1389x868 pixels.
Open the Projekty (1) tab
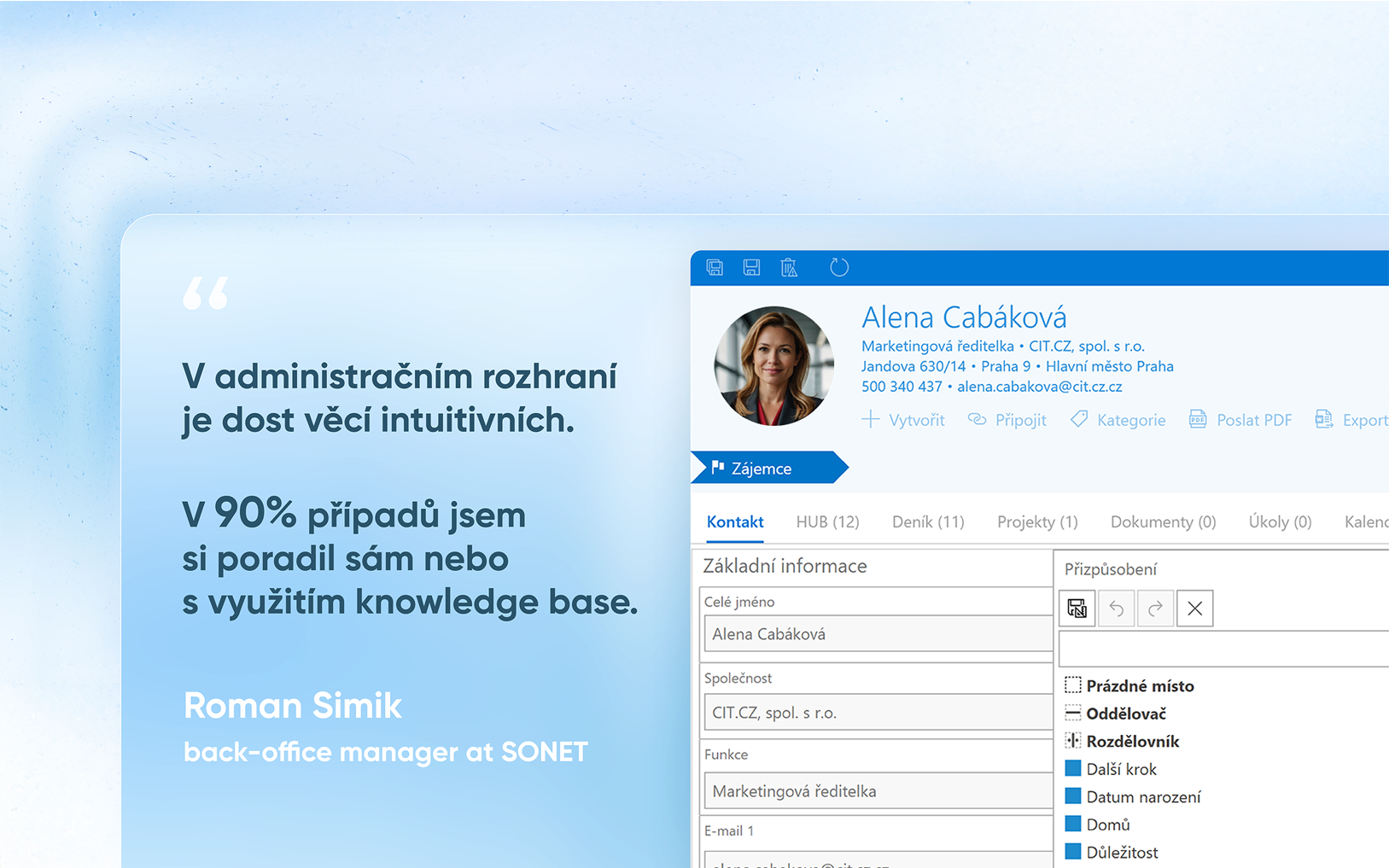click(1037, 521)
